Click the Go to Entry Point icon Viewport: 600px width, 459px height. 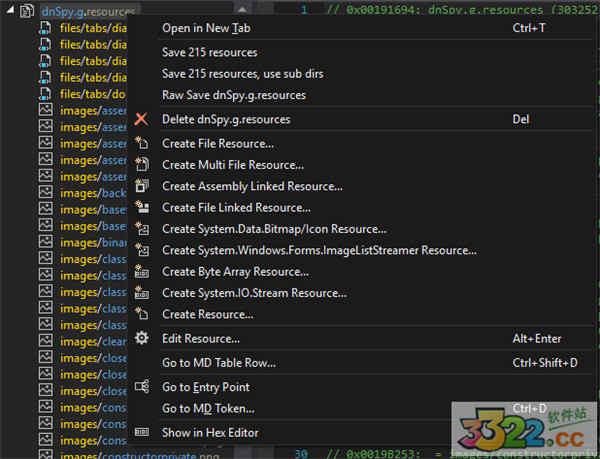coord(142,387)
